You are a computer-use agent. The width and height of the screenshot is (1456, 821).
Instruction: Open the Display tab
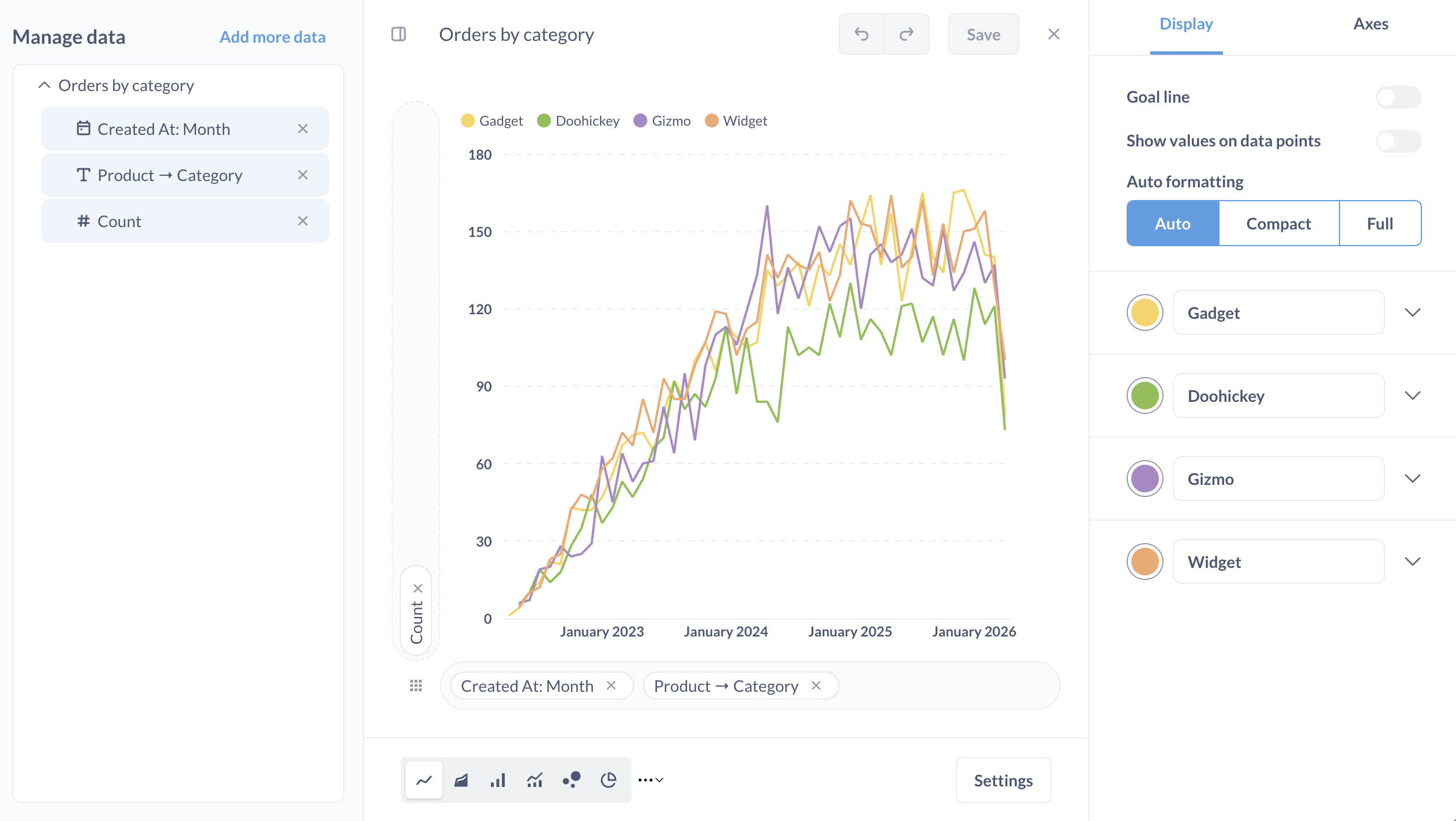coord(1186,24)
